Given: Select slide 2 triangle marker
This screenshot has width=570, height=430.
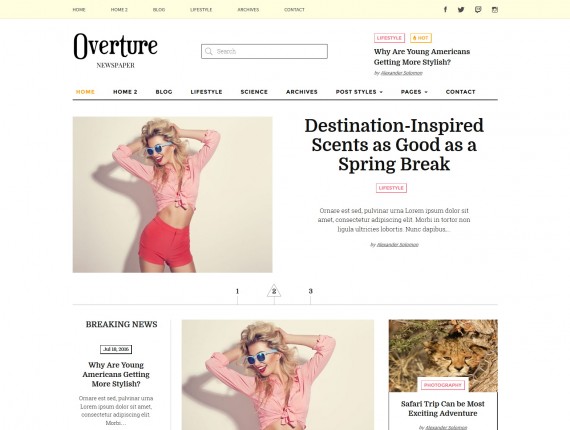Looking at the screenshot, I should click(274, 291).
